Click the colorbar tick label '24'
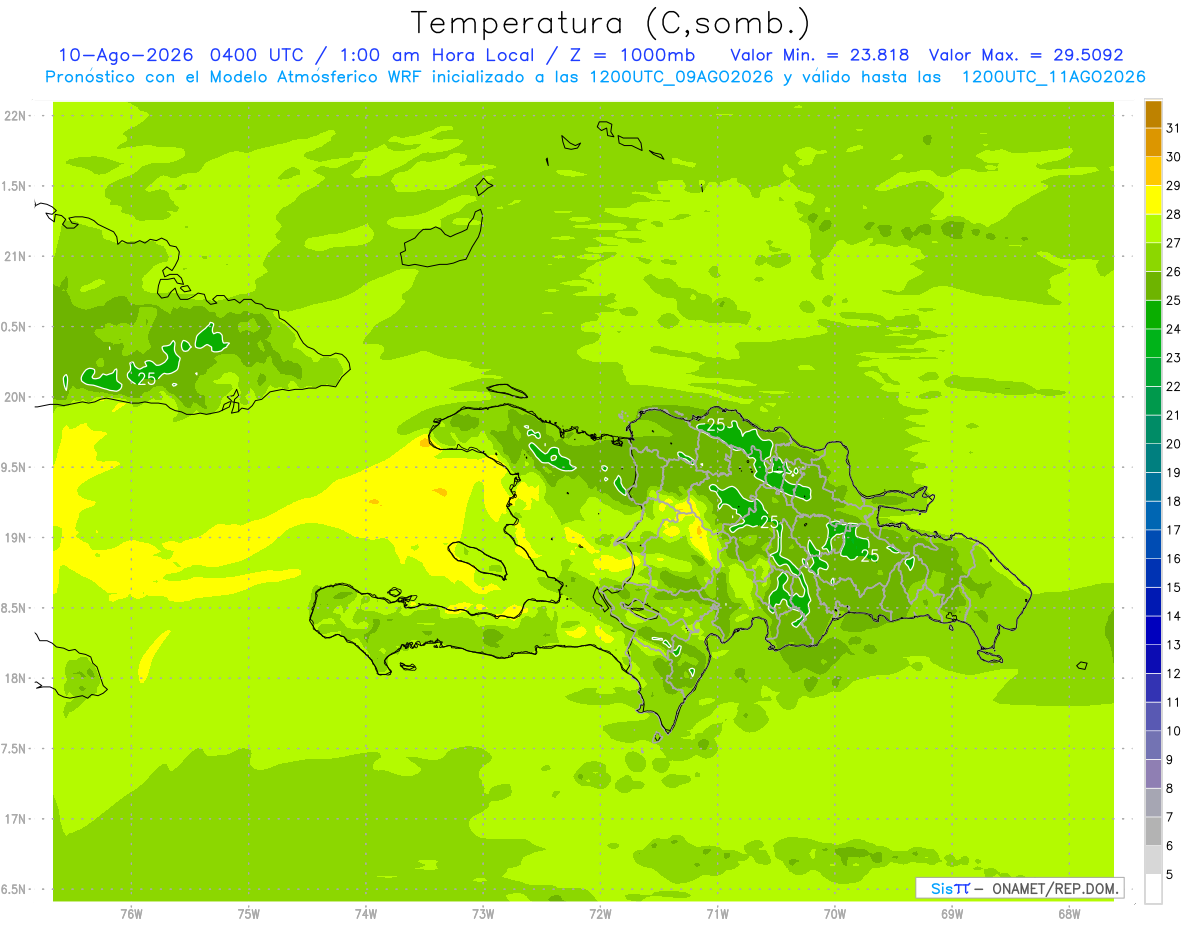This screenshot has width=1200, height=927. click(1173, 329)
